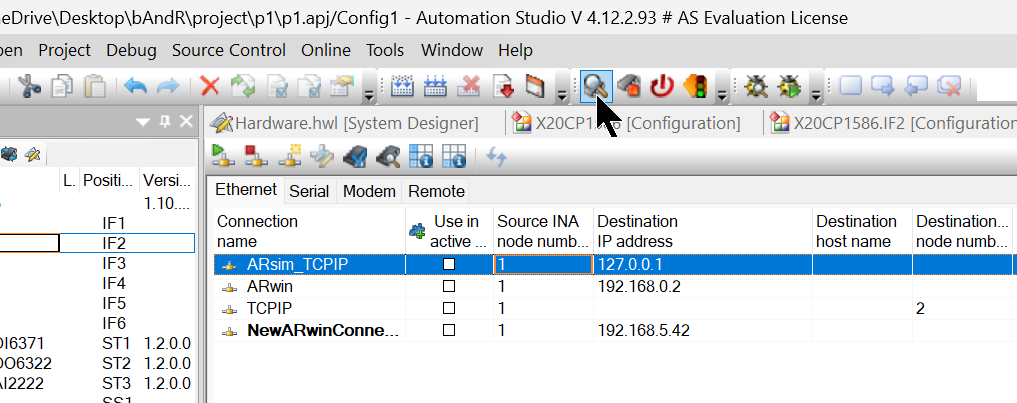
Task: Click Destination host name column header
Action: pos(862,231)
